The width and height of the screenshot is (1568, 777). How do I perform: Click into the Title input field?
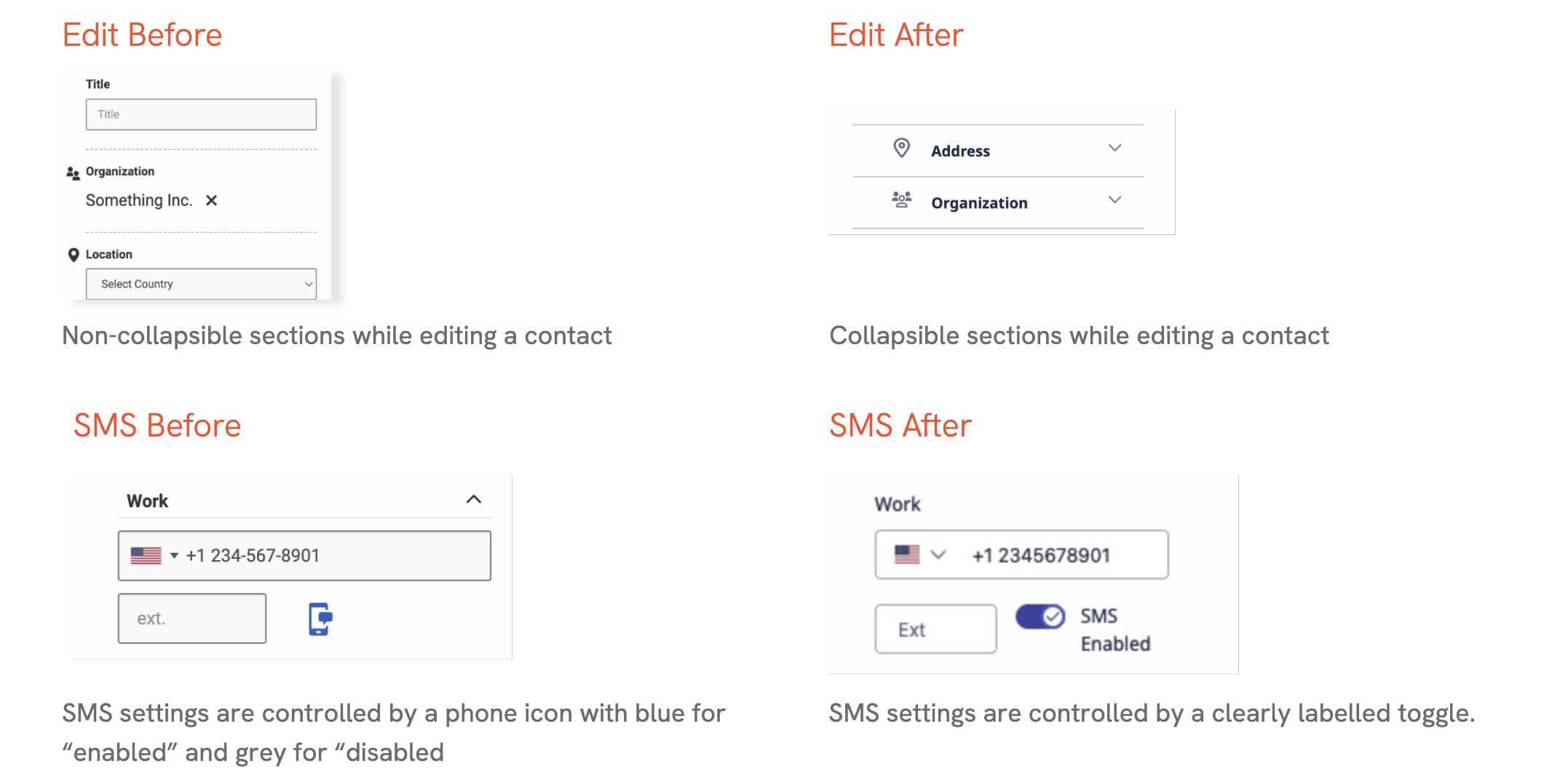point(201,113)
